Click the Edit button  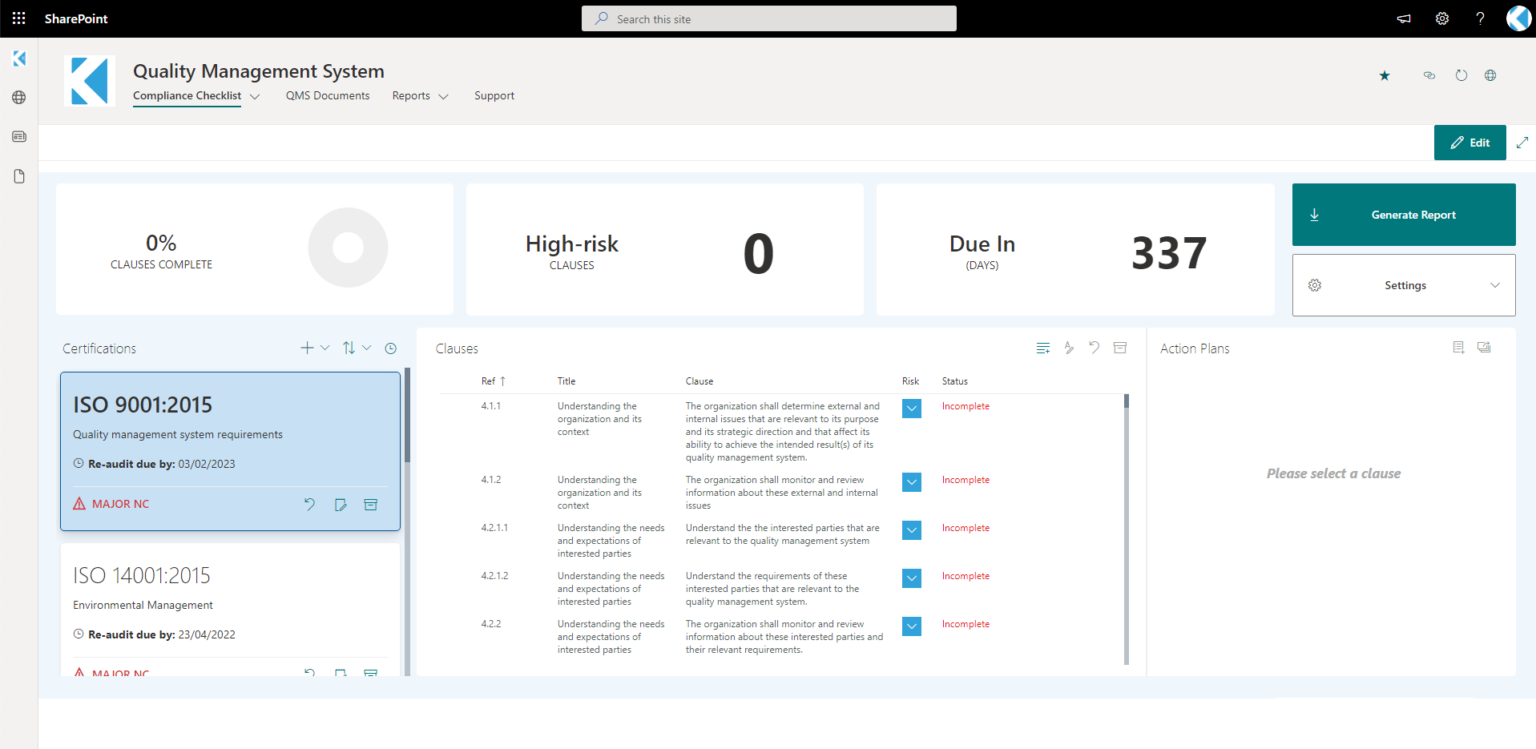(1469, 142)
